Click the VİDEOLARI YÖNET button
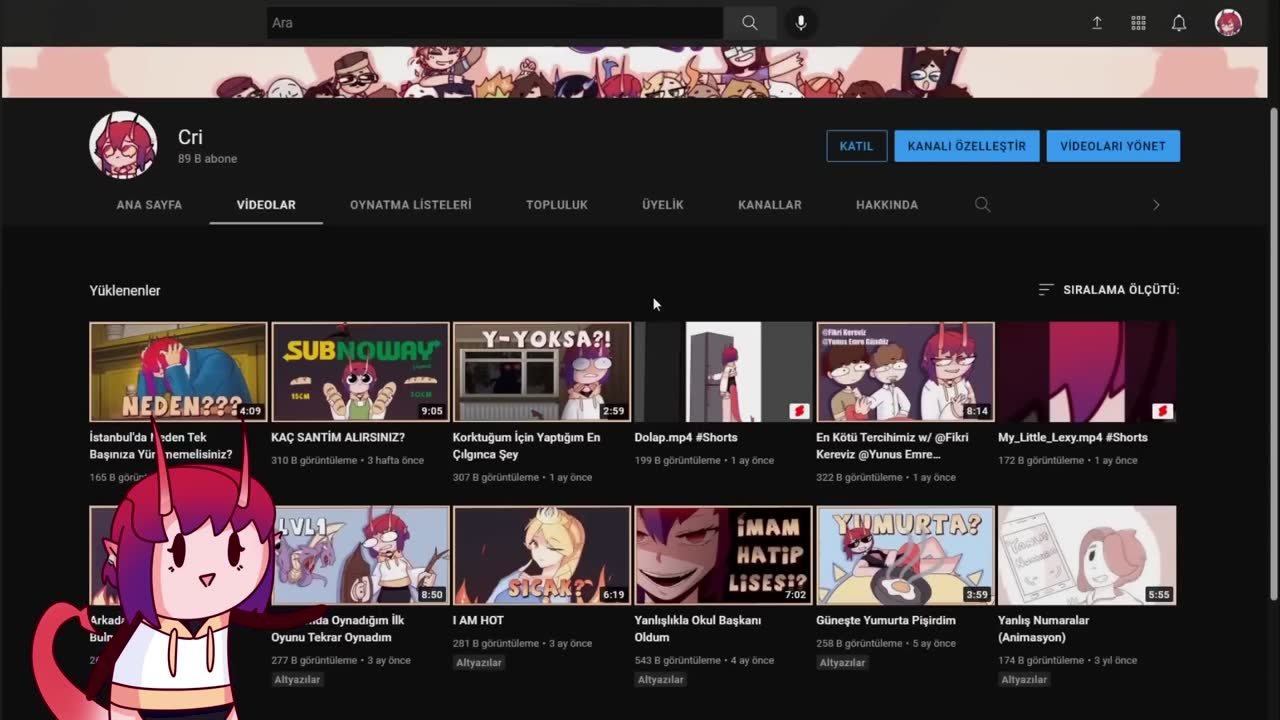 tap(1113, 146)
